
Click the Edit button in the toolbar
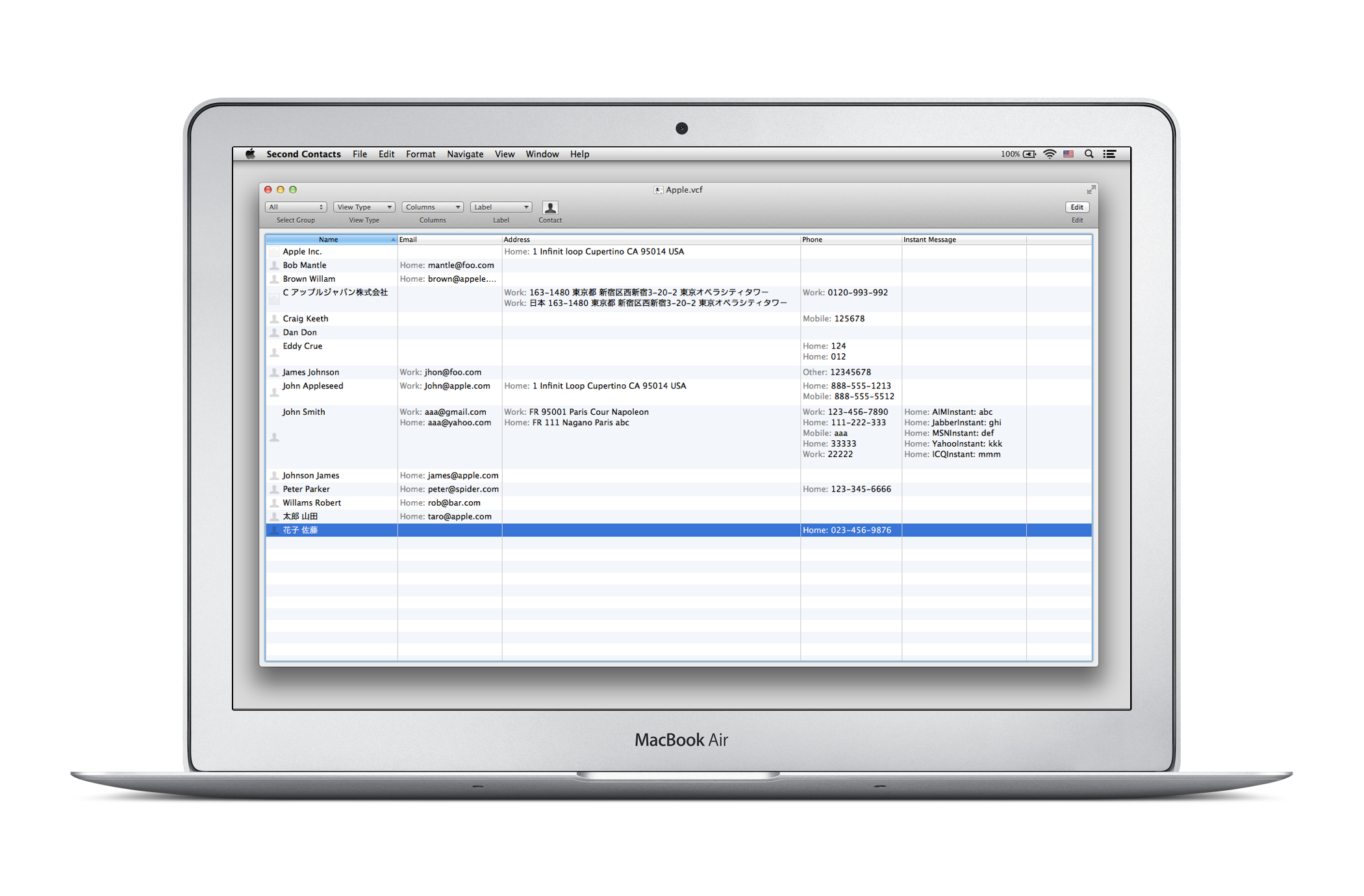[x=1077, y=207]
